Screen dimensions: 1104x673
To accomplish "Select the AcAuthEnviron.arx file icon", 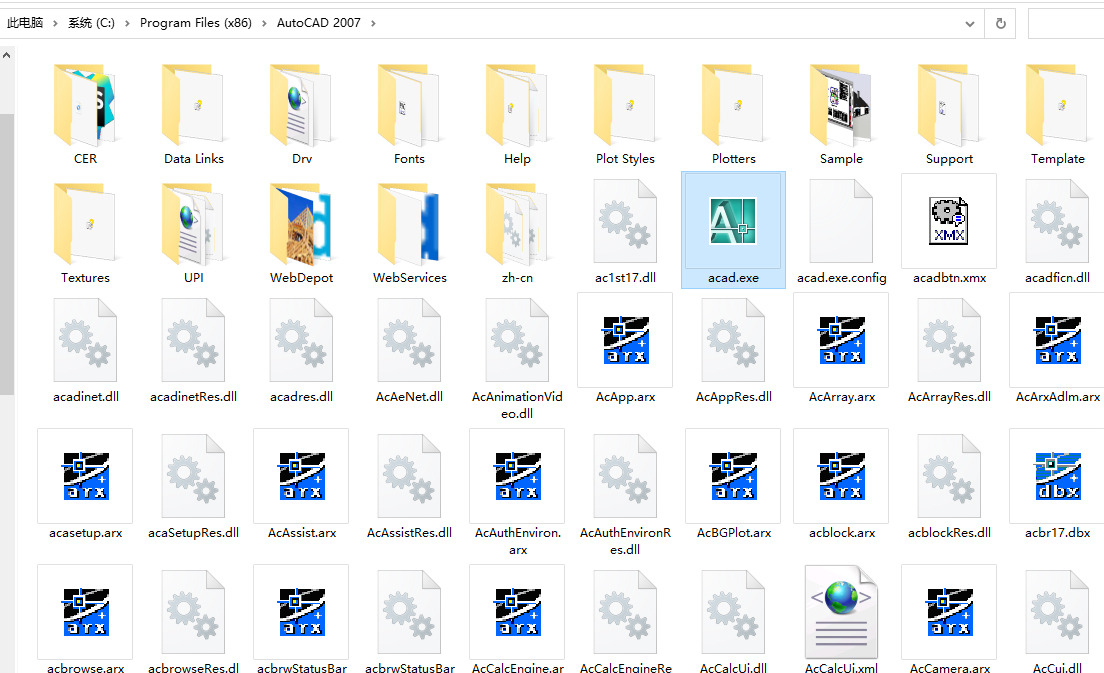I will pyautogui.click(x=518, y=476).
